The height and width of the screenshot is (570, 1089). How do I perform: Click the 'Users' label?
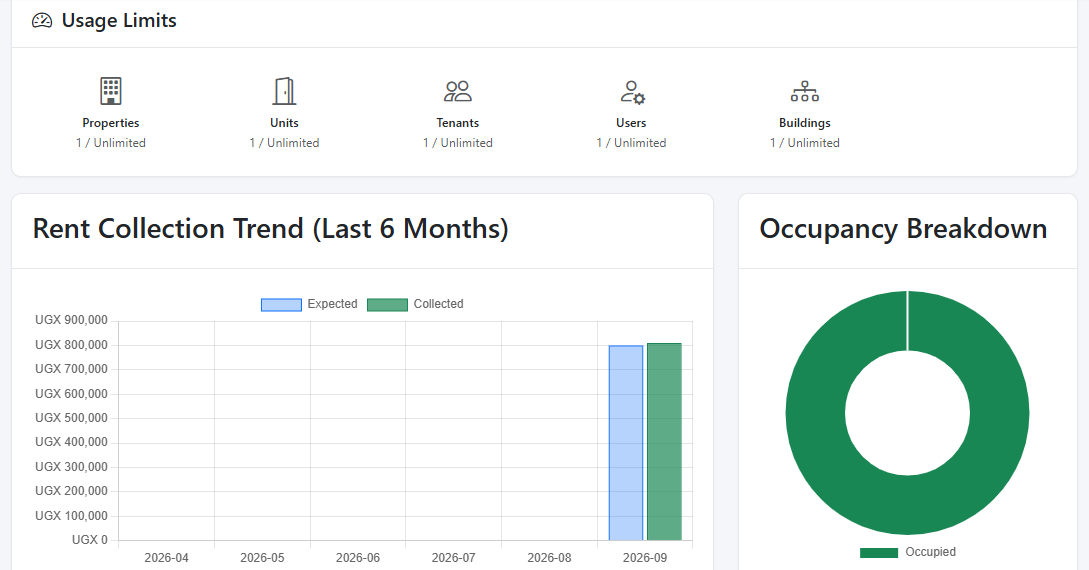click(x=631, y=123)
